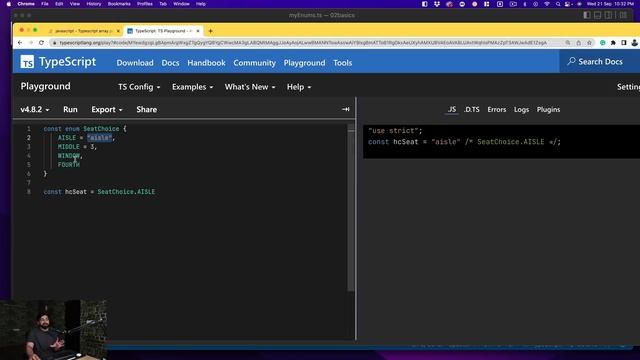
Task: Show the Errors tab
Action: point(496,109)
